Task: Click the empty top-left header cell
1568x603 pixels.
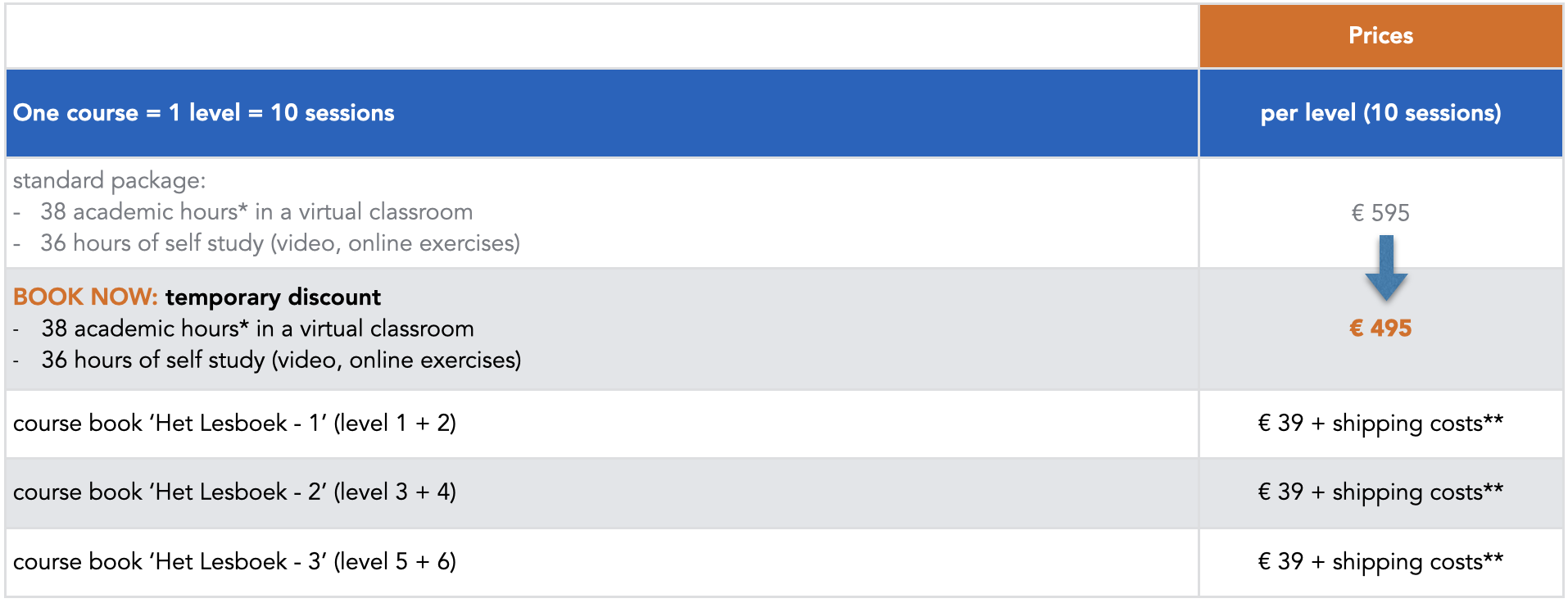Action: click(601, 36)
